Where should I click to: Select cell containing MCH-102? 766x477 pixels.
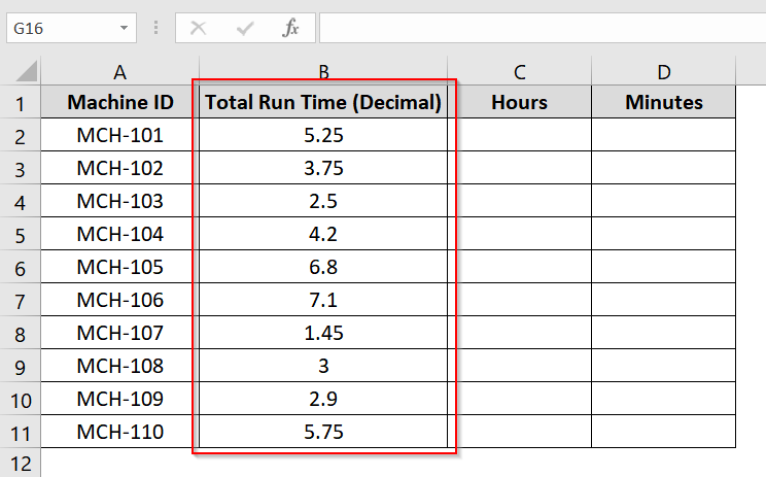[120, 168]
